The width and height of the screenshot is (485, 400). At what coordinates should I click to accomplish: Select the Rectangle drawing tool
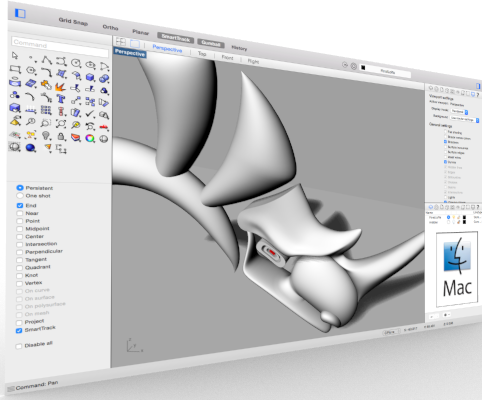click(15, 69)
